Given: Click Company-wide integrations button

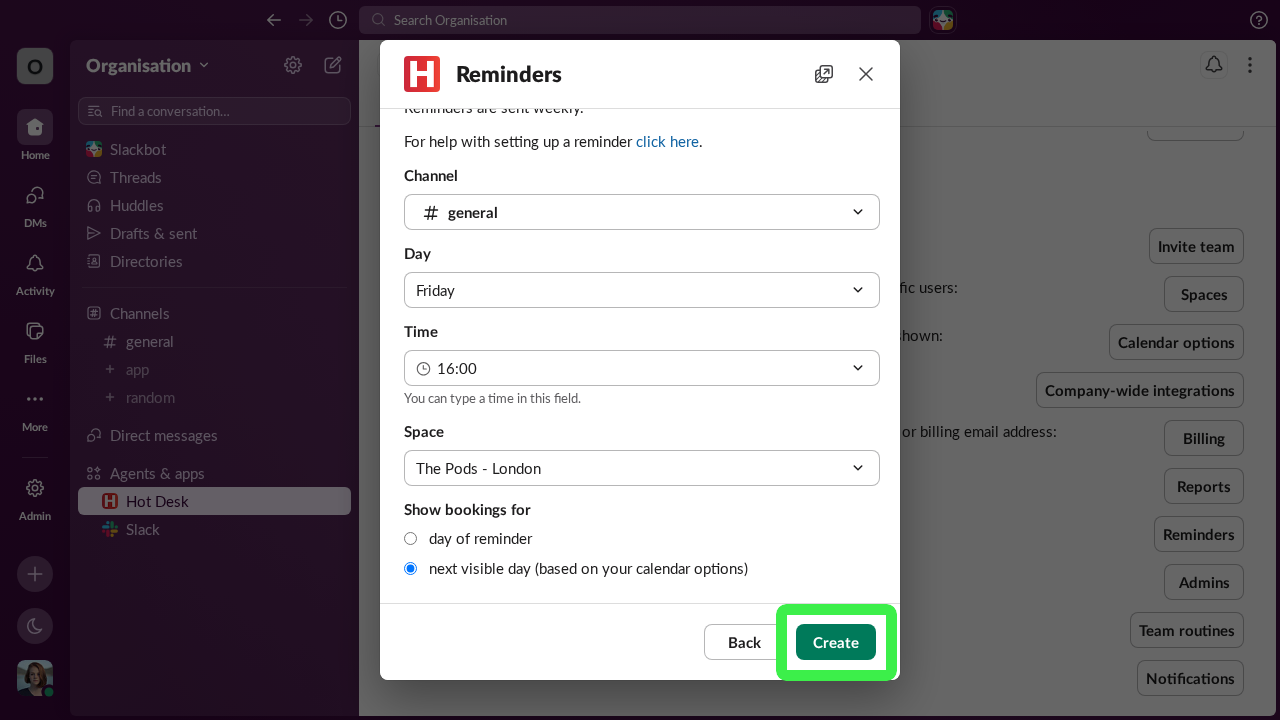Looking at the screenshot, I should click(1140, 390).
